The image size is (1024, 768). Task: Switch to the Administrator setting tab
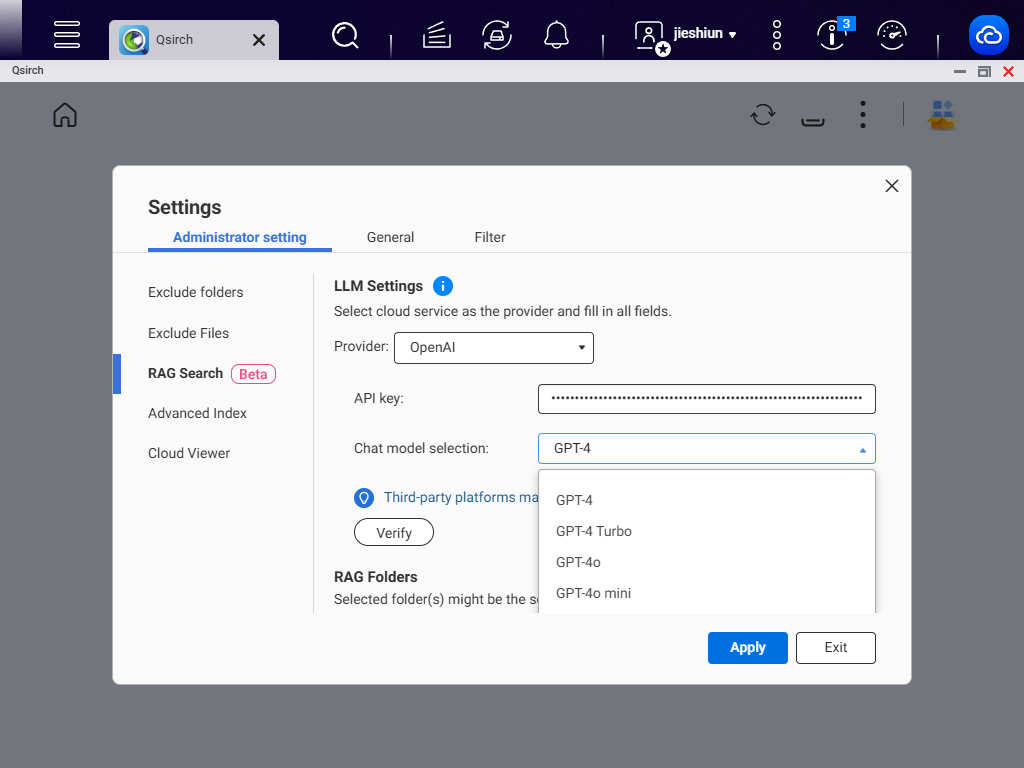tap(240, 237)
